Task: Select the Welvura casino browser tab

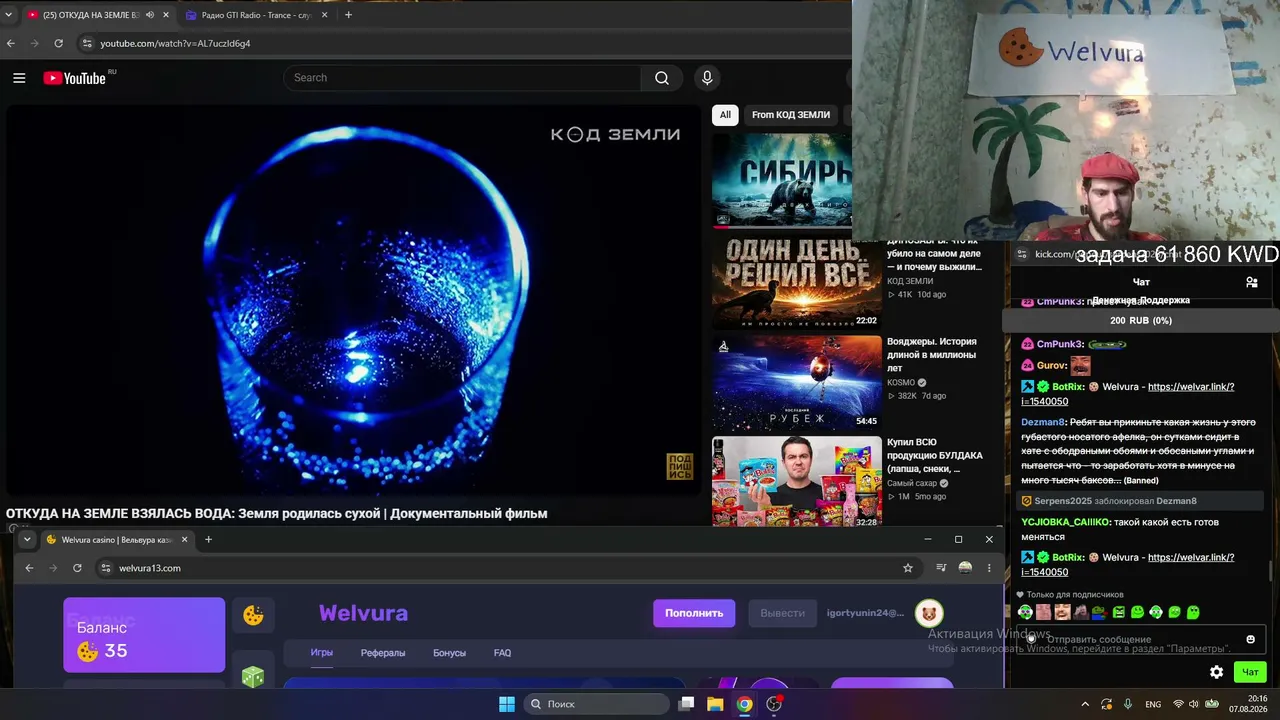Action: [x=117, y=540]
